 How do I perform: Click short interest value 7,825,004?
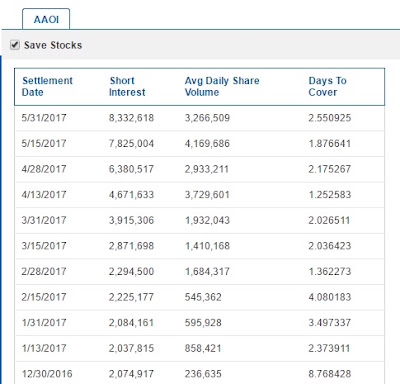131,144
